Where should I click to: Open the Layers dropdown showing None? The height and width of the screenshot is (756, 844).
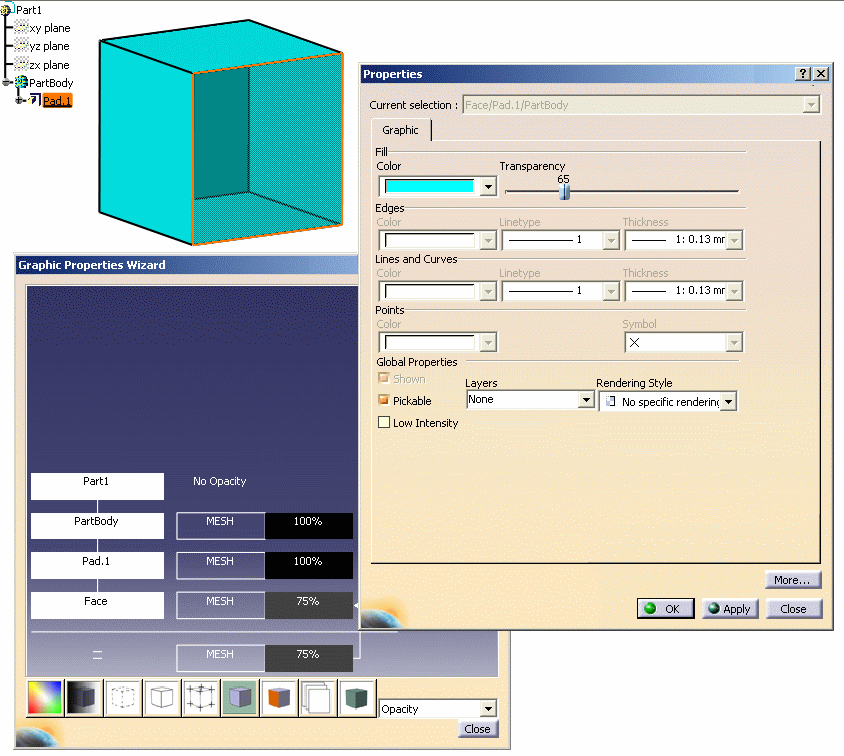pyautogui.click(x=587, y=400)
